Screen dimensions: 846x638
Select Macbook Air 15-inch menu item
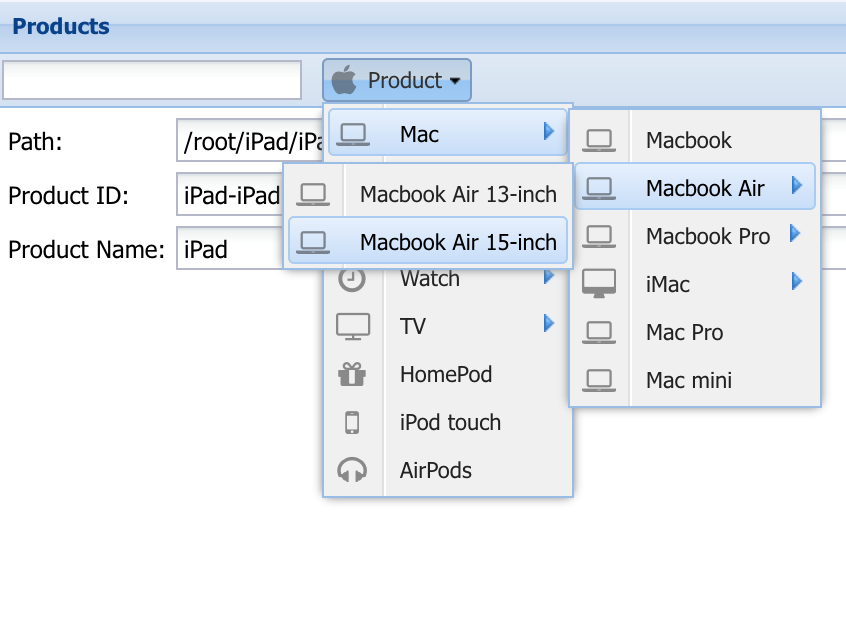pos(428,241)
